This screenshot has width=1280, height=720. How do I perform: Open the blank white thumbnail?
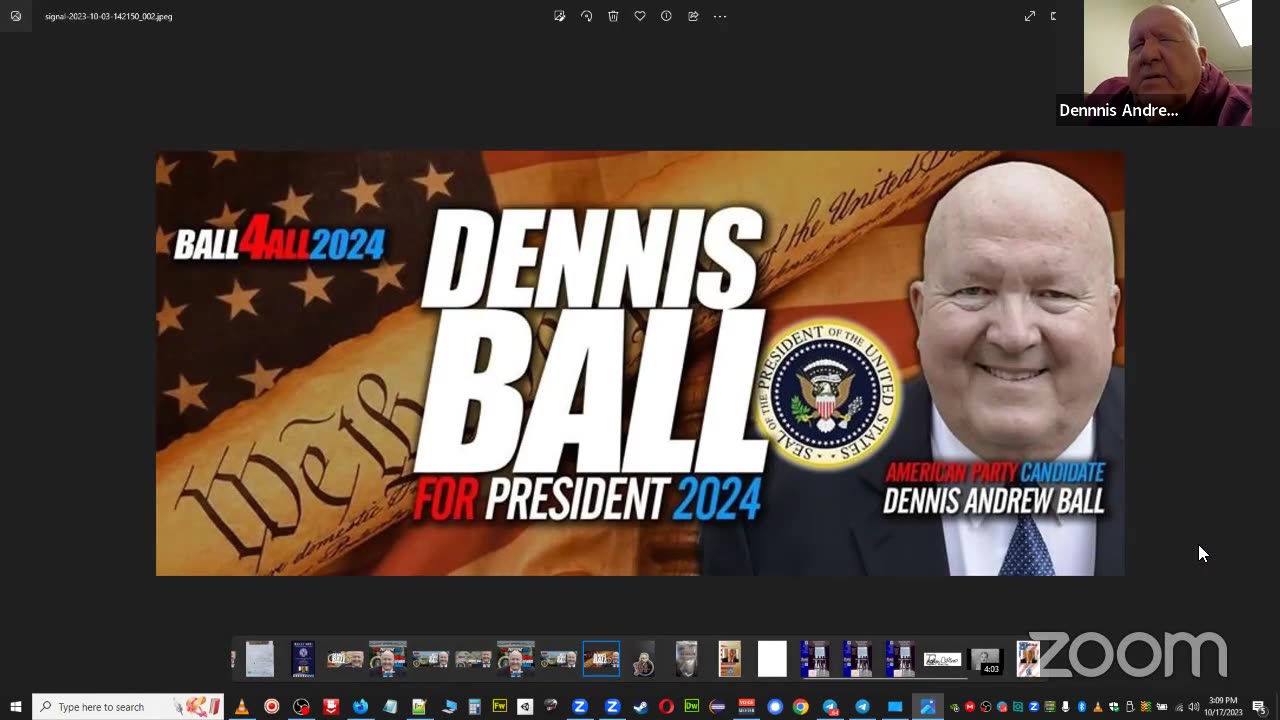tap(772, 659)
